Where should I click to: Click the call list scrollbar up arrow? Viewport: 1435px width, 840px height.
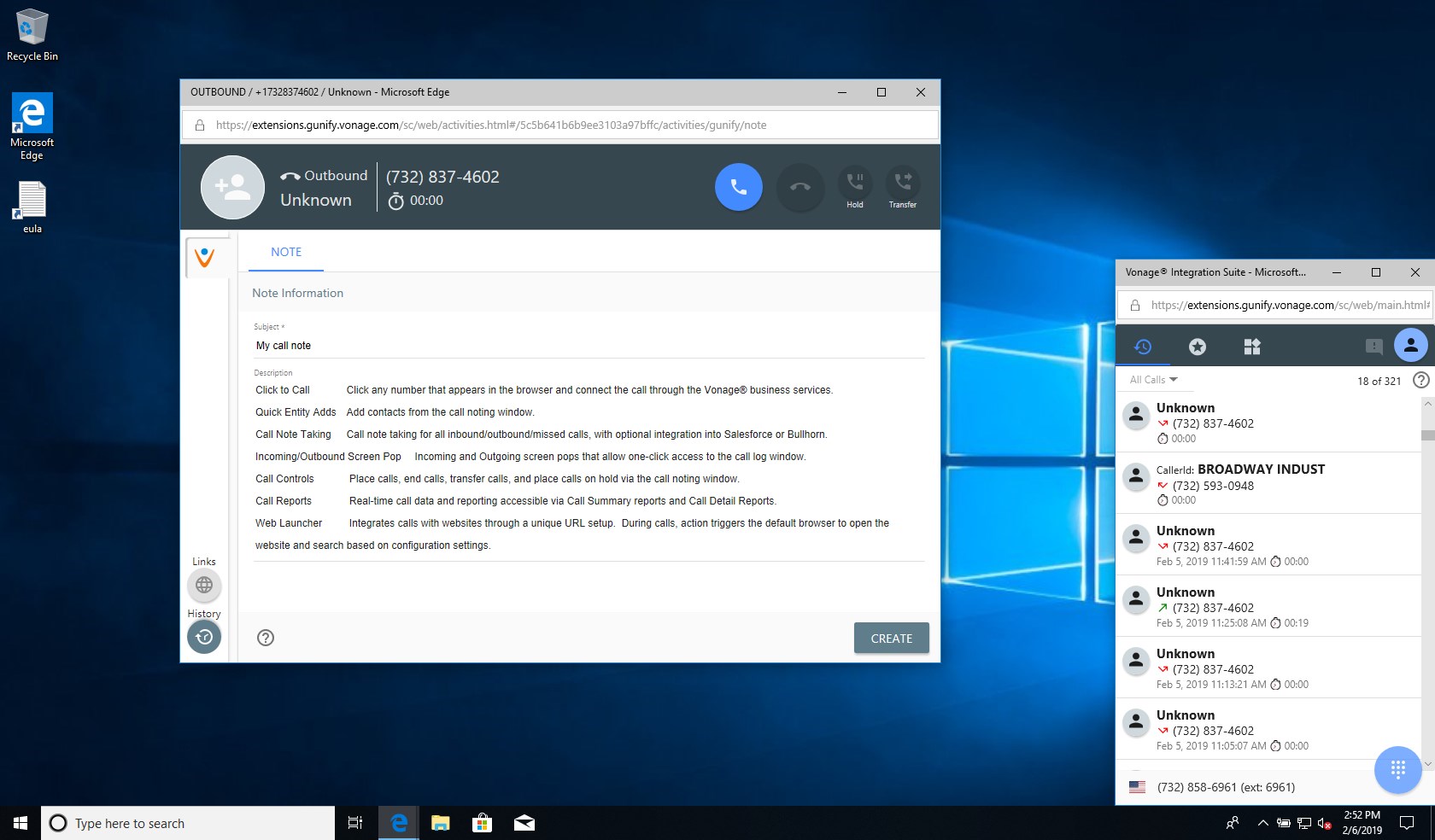[x=1427, y=404]
